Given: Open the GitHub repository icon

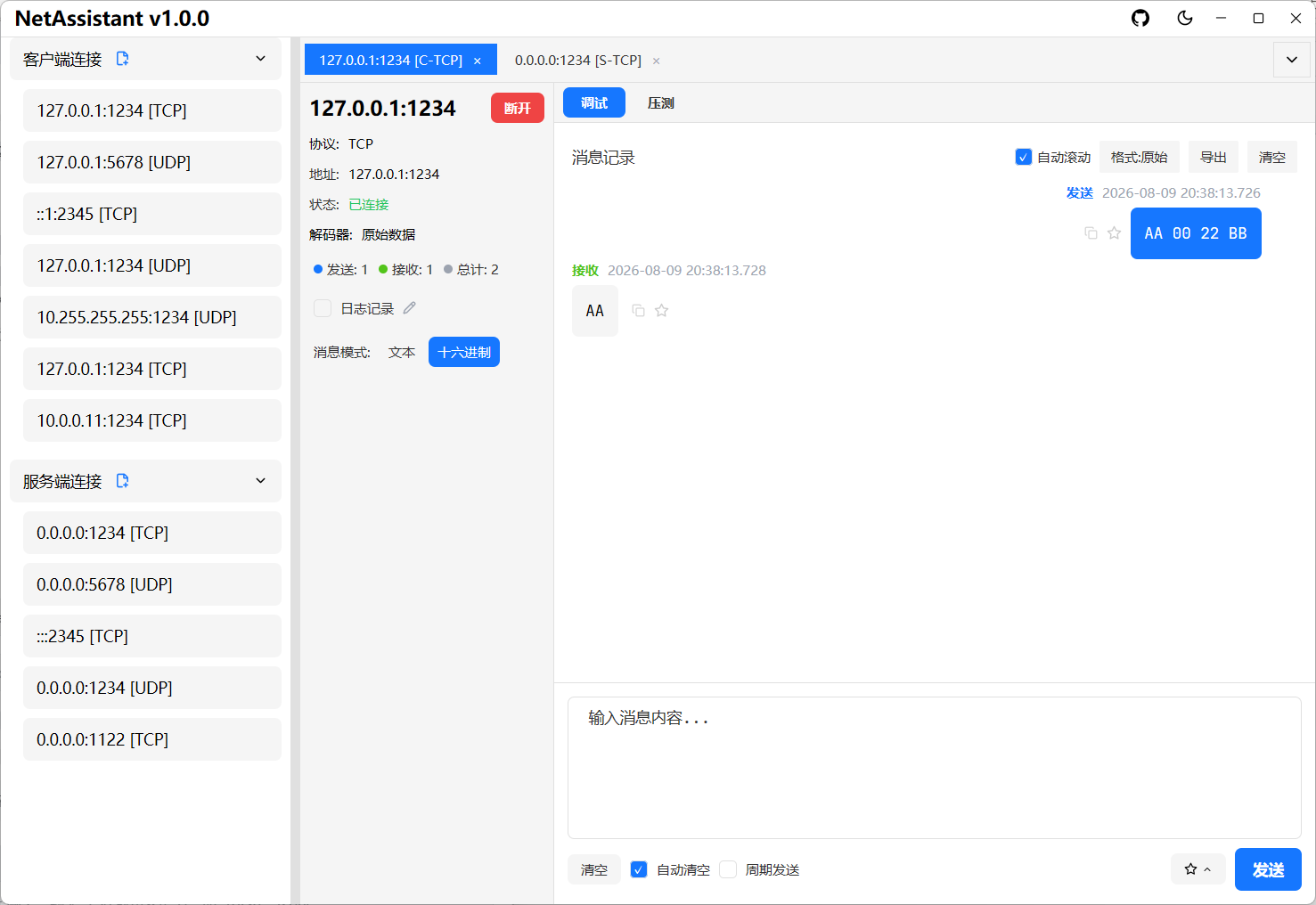Looking at the screenshot, I should [x=1140, y=18].
